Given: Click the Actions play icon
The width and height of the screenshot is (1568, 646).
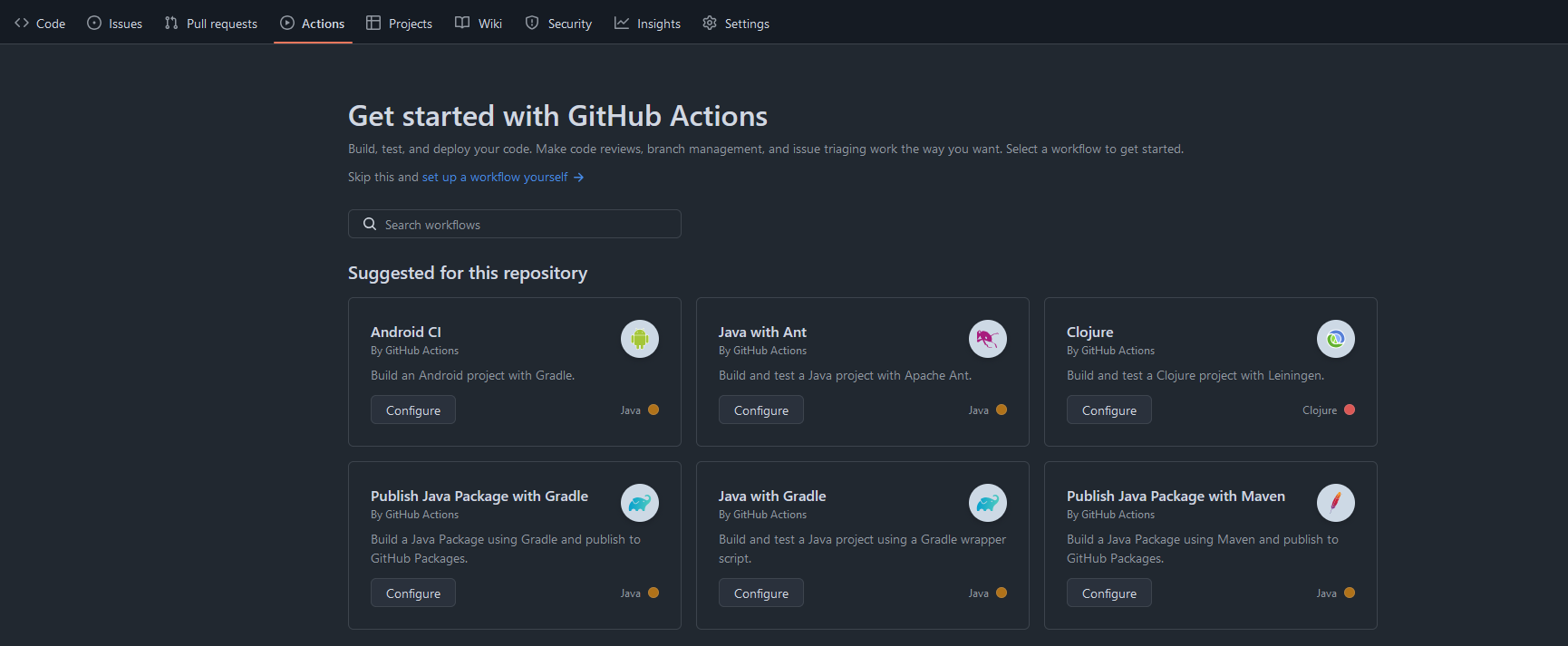Looking at the screenshot, I should coord(287,23).
